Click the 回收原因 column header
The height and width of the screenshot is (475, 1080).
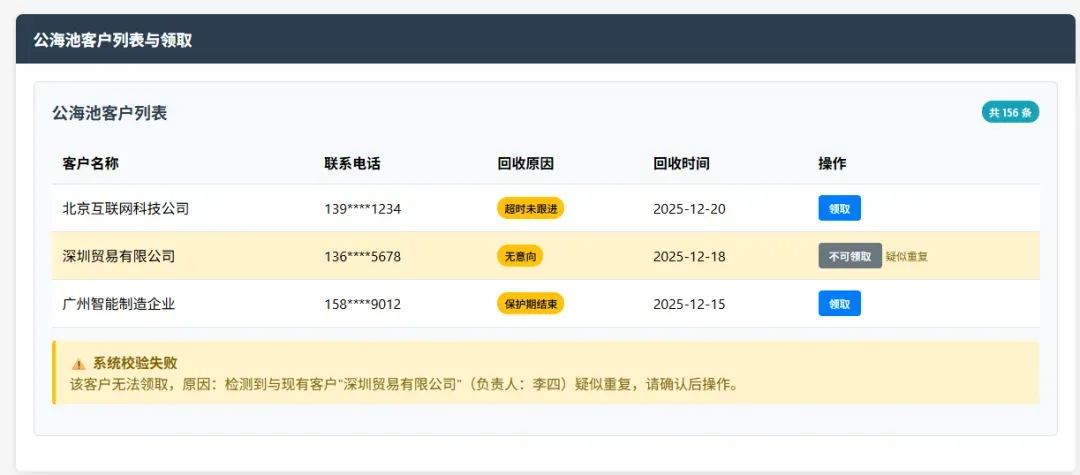pos(525,163)
